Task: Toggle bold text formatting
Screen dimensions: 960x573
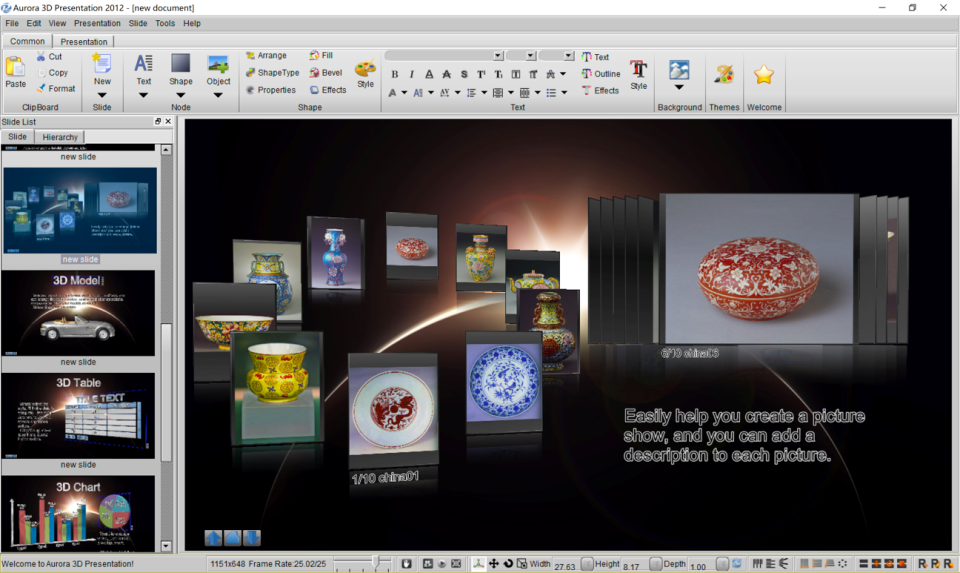Action: 394,74
